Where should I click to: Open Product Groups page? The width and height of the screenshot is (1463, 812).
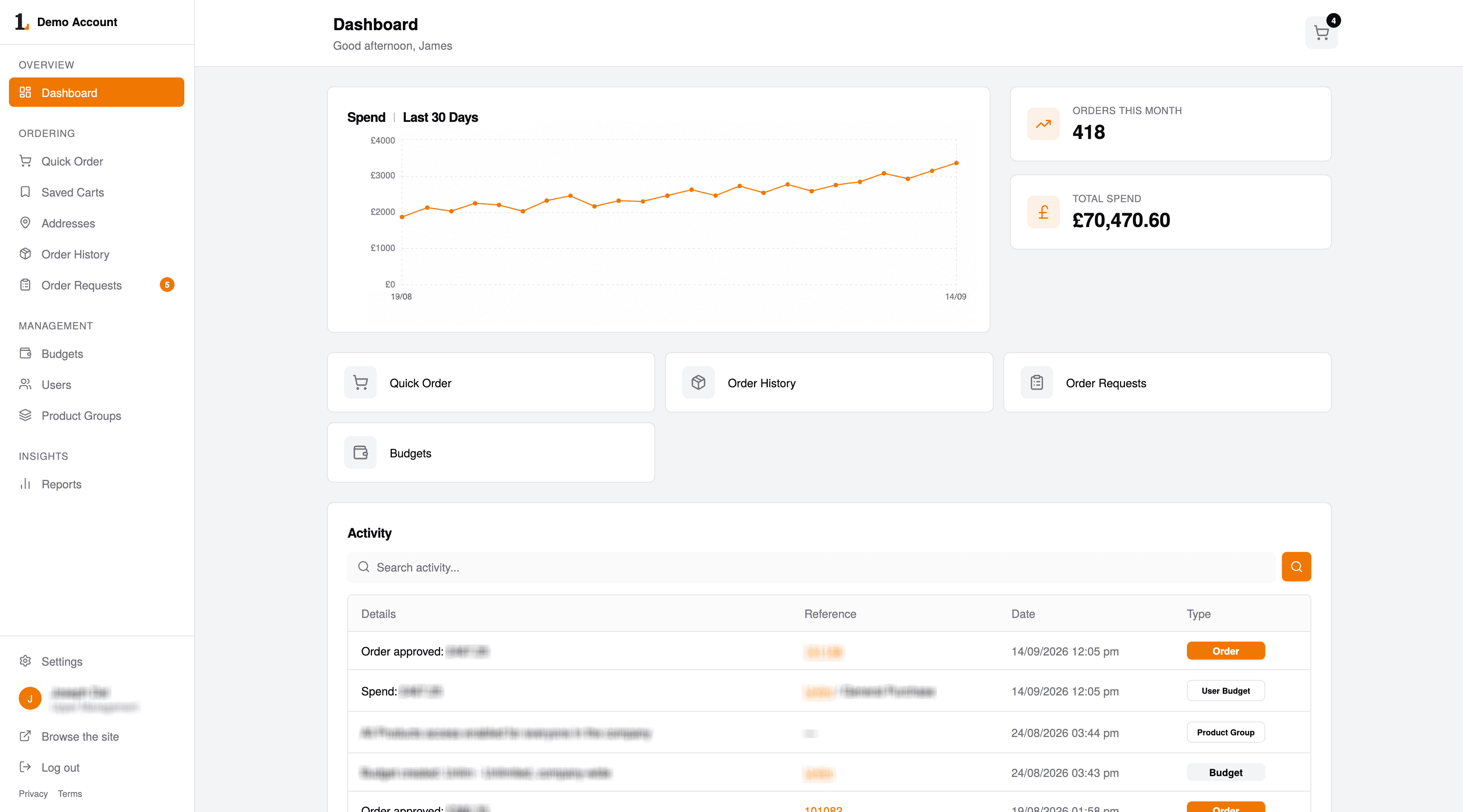coord(81,415)
